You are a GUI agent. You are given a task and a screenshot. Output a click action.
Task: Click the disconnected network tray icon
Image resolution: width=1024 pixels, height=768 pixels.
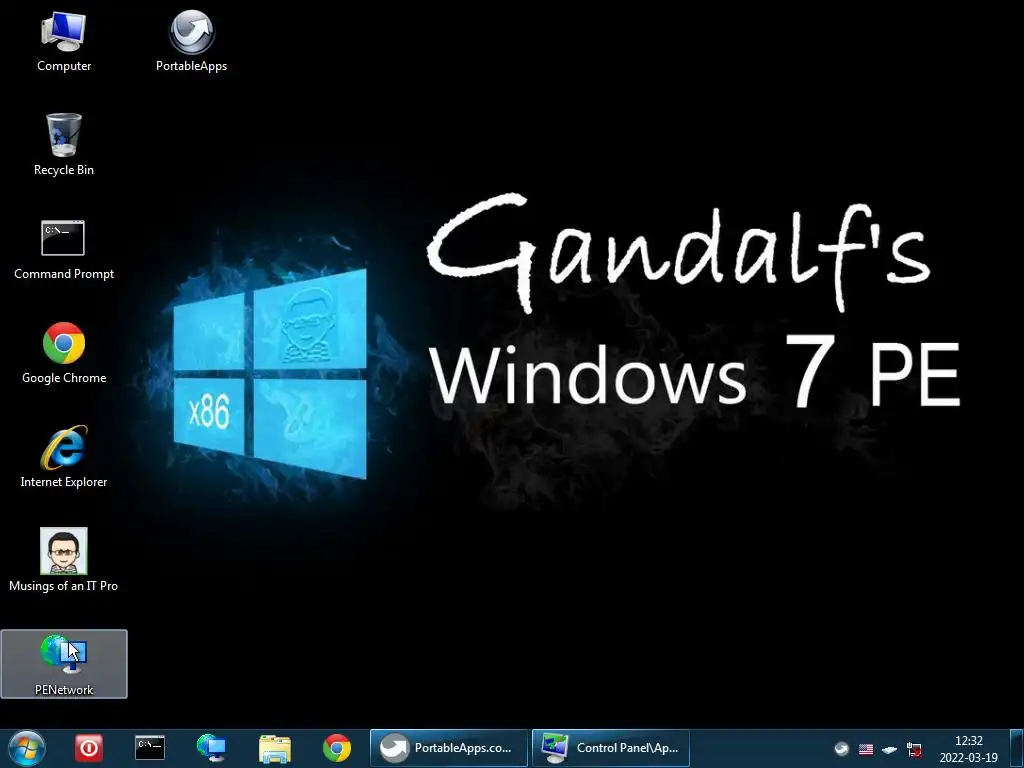click(914, 749)
